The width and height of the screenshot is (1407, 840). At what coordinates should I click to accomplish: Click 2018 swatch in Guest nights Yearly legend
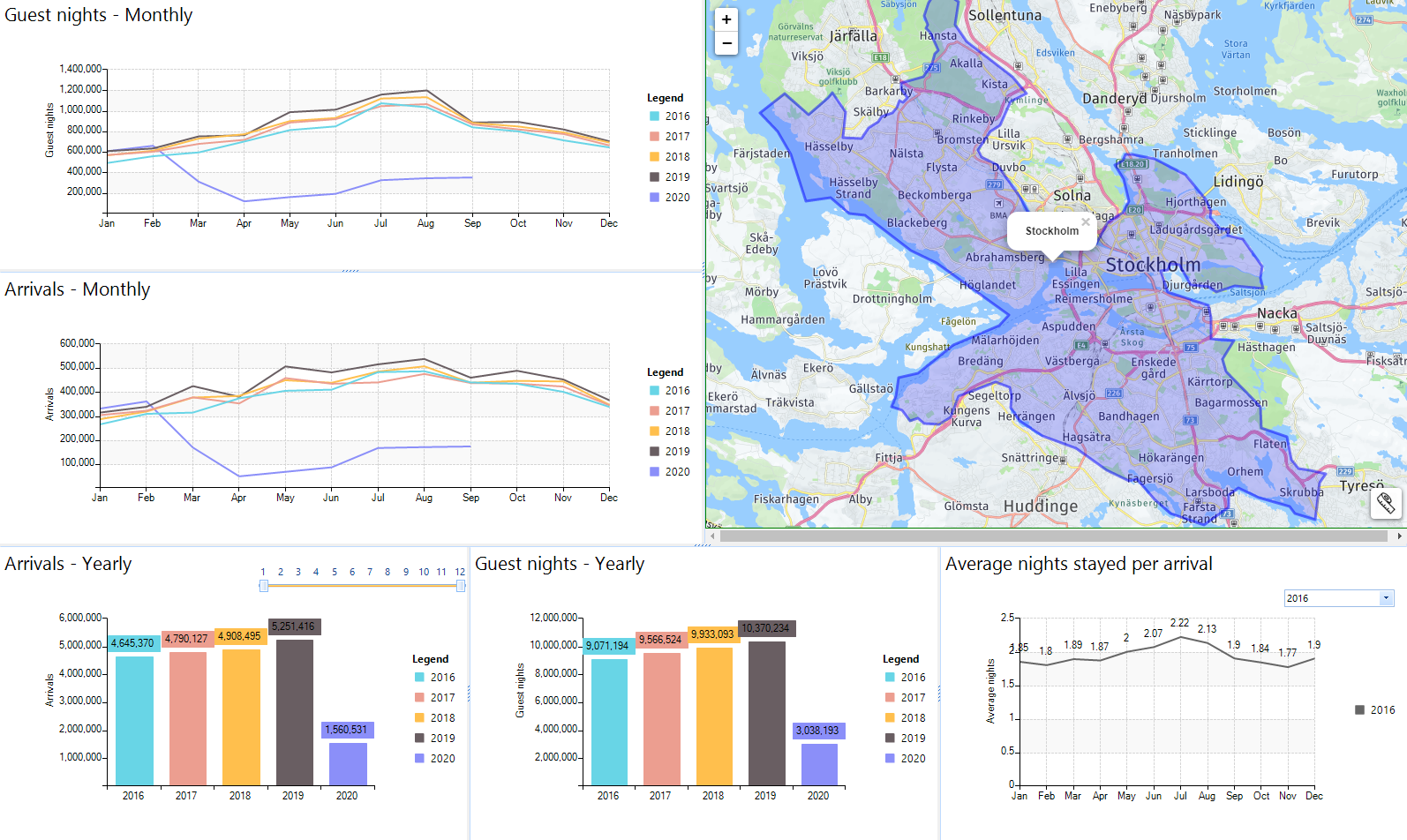890,718
